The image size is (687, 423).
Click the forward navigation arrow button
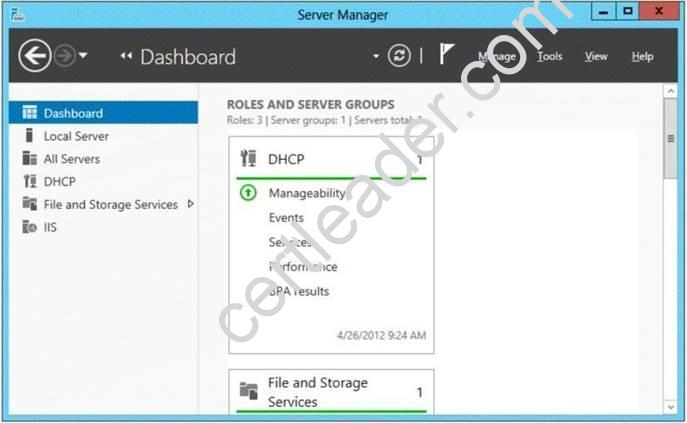64,57
